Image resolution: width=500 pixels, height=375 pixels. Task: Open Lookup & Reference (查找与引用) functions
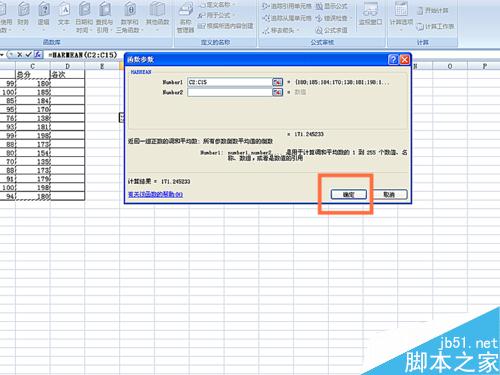105,17
